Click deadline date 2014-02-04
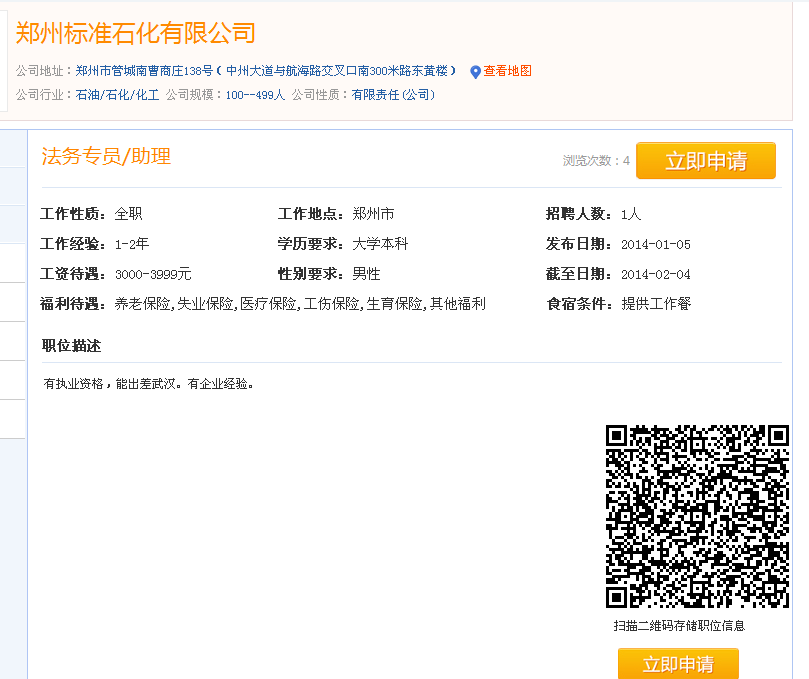809x679 pixels. tap(656, 274)
